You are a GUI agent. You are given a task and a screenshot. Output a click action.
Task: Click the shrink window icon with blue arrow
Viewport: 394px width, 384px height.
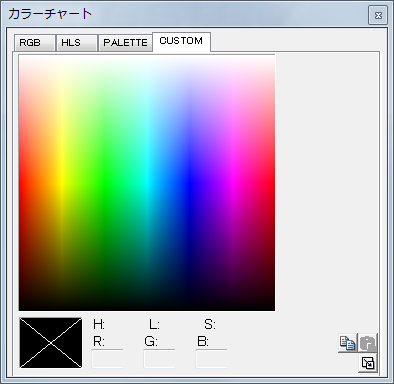(x=368, y=363)
